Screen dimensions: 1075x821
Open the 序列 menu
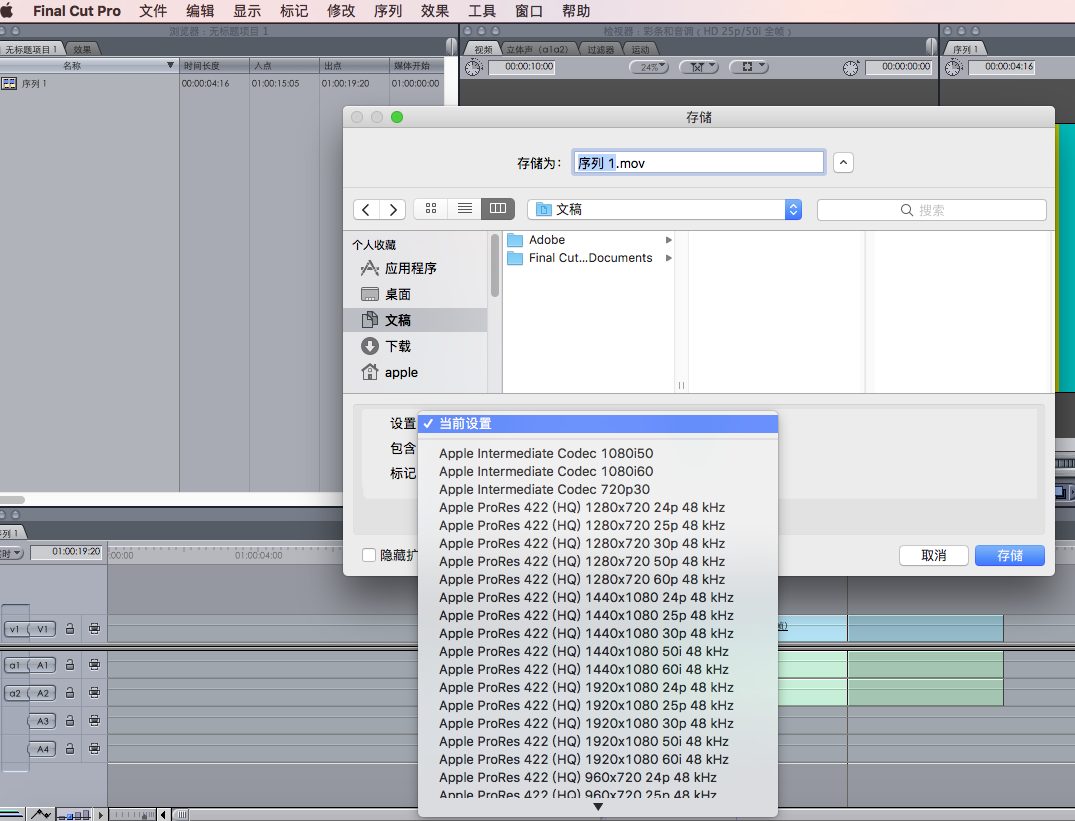388,11
